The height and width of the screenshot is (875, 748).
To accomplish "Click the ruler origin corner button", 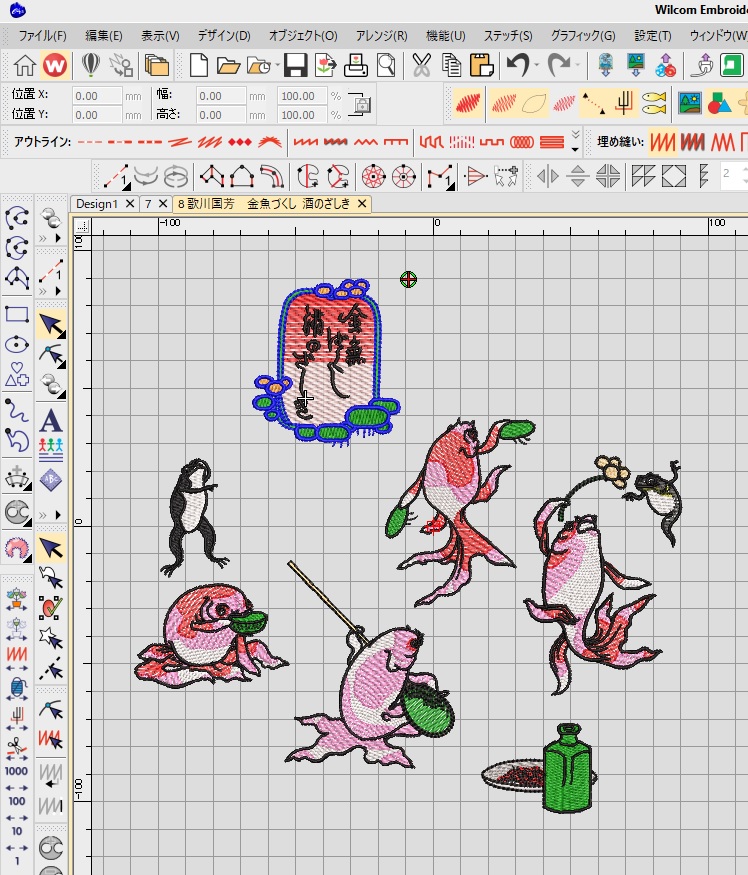I will pos(82,226).
